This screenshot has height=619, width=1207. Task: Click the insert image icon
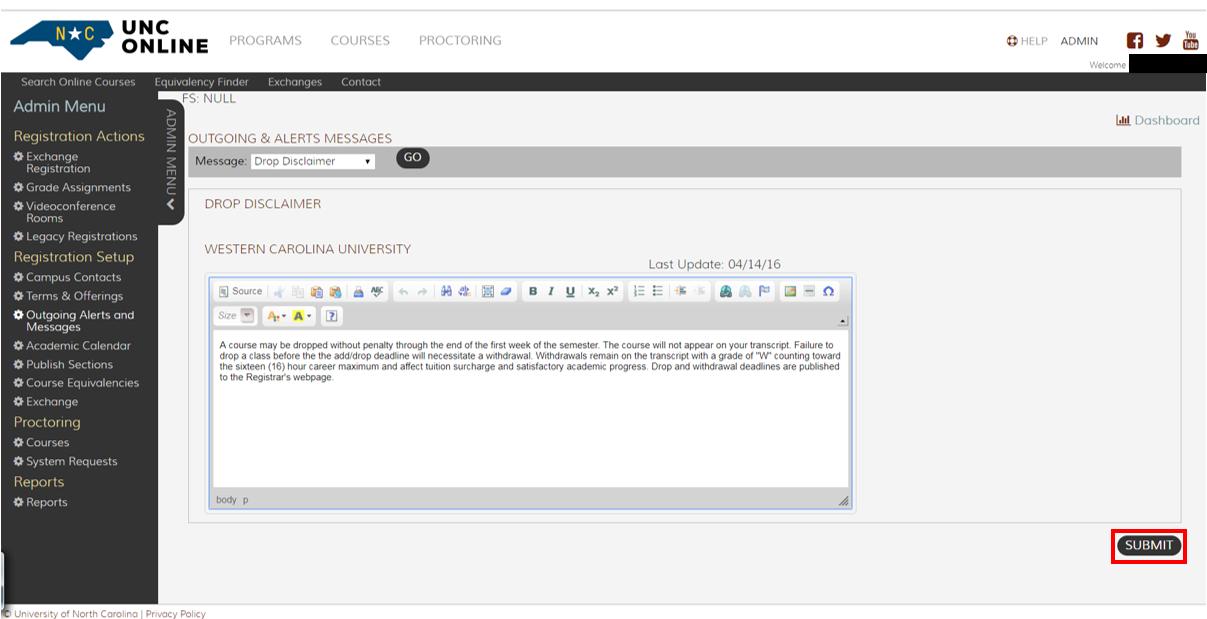tap(790, 291)
